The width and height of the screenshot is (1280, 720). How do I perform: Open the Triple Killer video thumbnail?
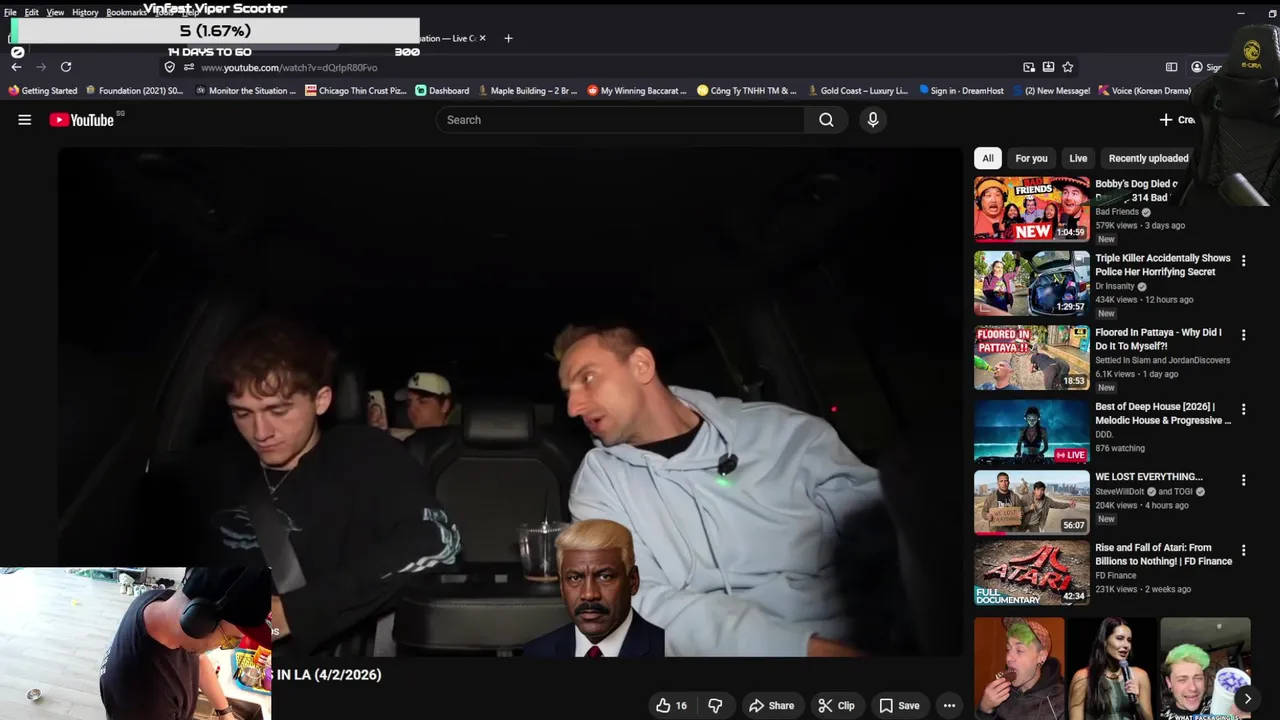[x=1032, y=283]
